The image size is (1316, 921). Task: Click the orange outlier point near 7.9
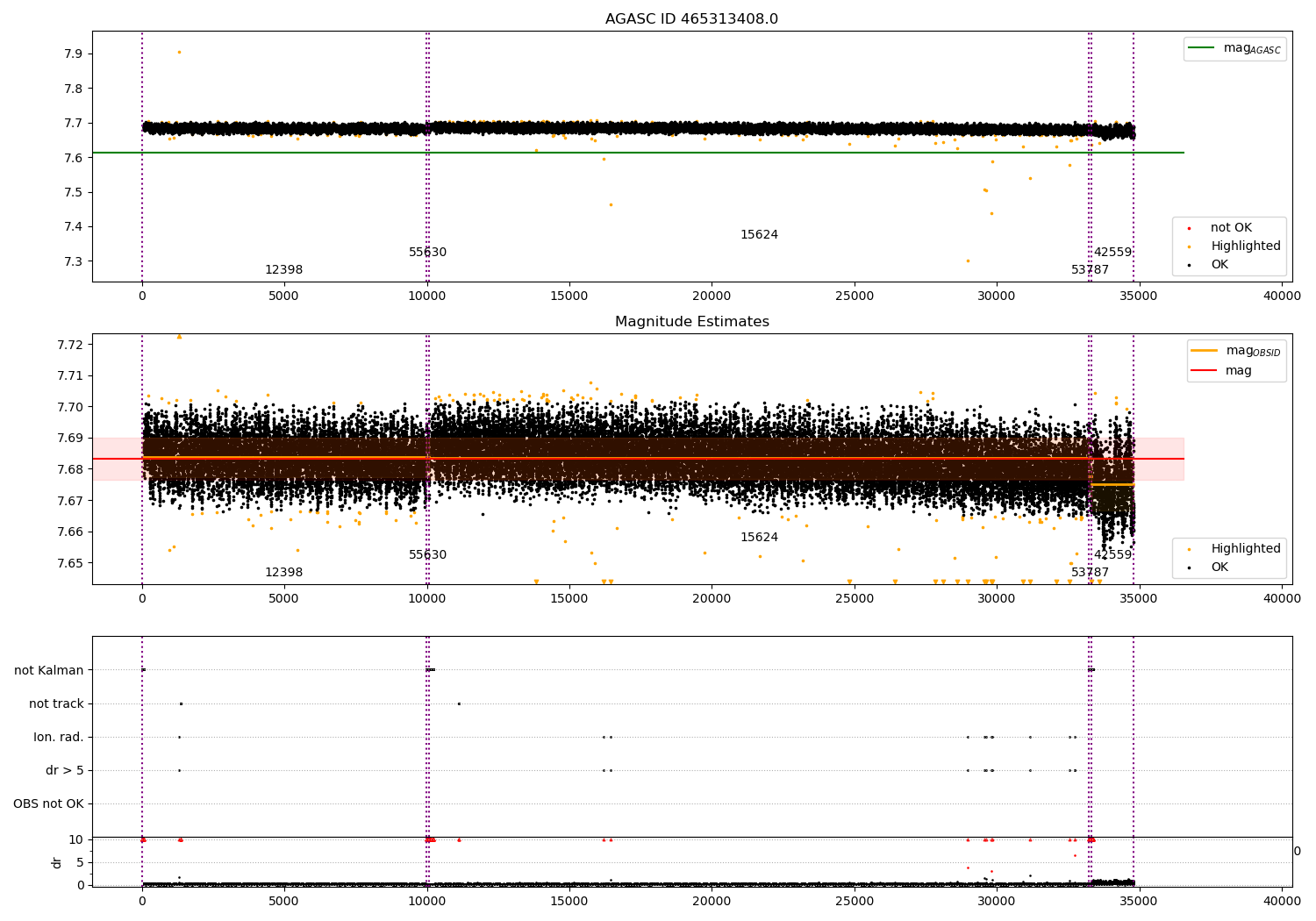(179, 52)
